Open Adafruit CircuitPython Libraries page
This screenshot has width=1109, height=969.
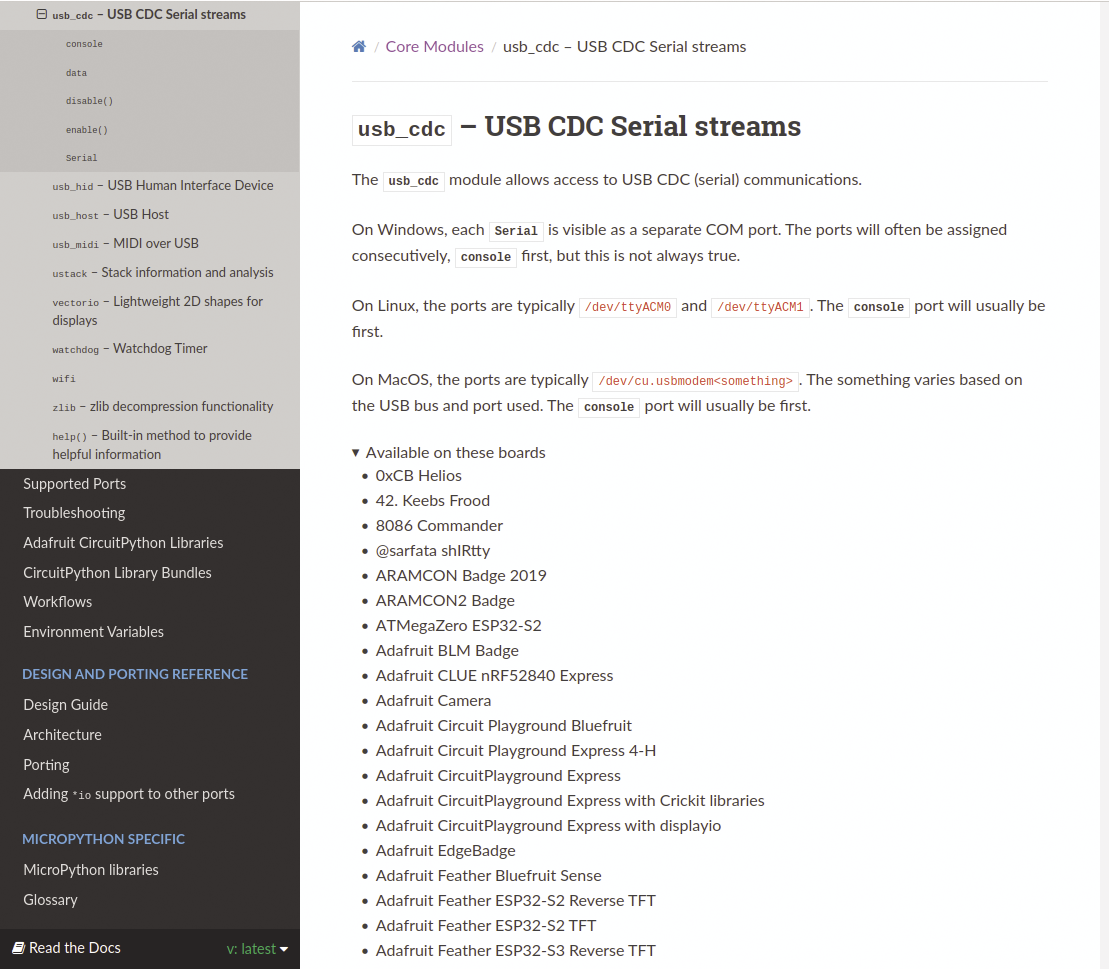coord(123,542)
